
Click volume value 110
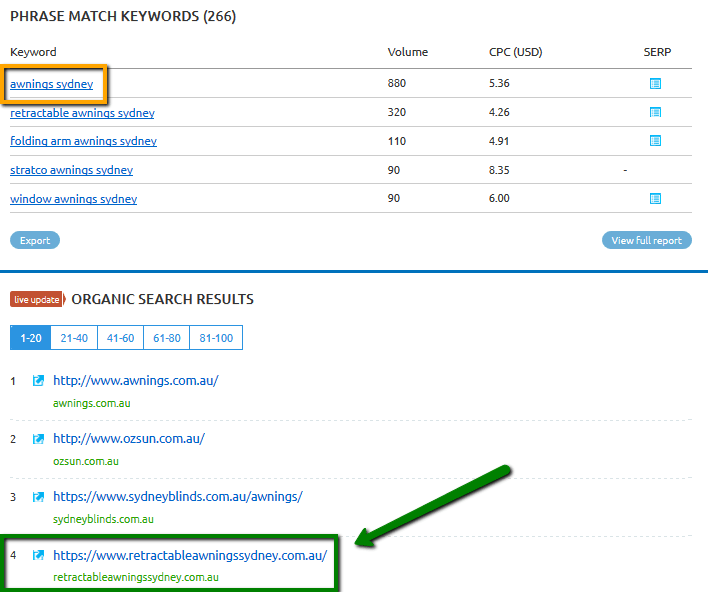point(397,141)
